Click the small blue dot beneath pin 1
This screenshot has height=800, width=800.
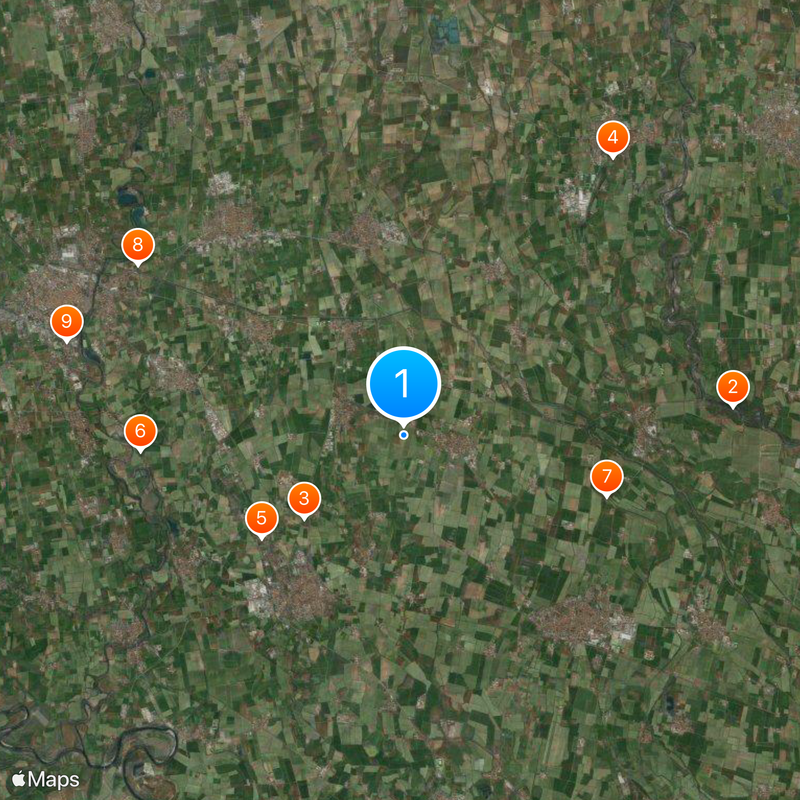[x=404, y=435]
